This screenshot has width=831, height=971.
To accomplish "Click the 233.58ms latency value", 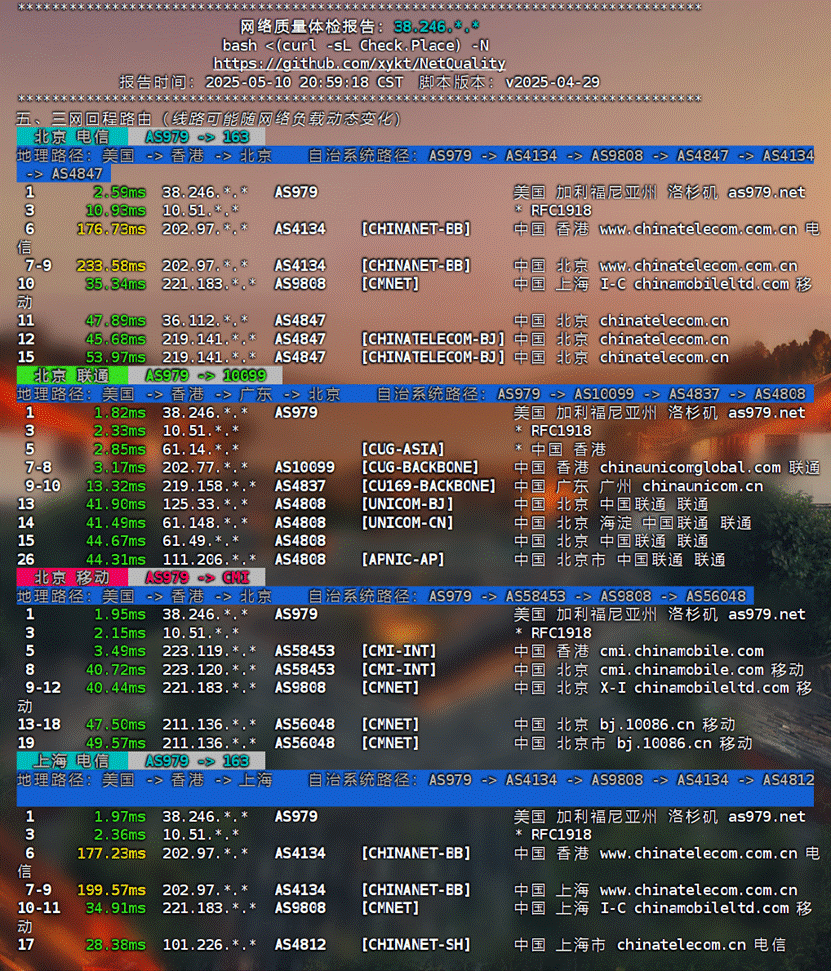I will point(111,266).
